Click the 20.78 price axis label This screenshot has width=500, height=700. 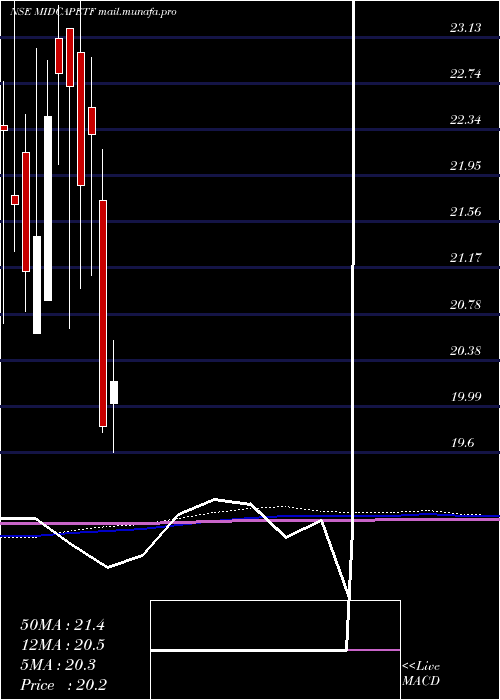tap(466, 305)
